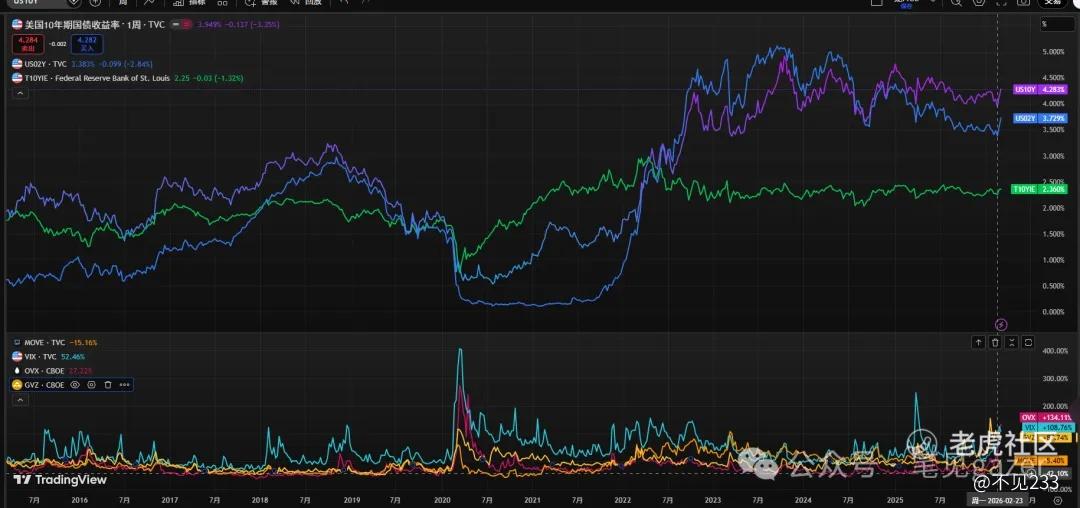The height and width of the screenshot is (508, 1080).
Task: Click the 2016 label on the time axis
Action: pos(79,500)
